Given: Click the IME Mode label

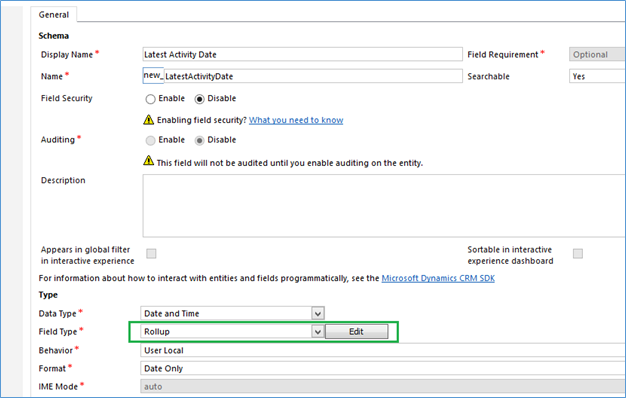Looking at the screenshot, I should pyautogui.click(x=58, y=386).
